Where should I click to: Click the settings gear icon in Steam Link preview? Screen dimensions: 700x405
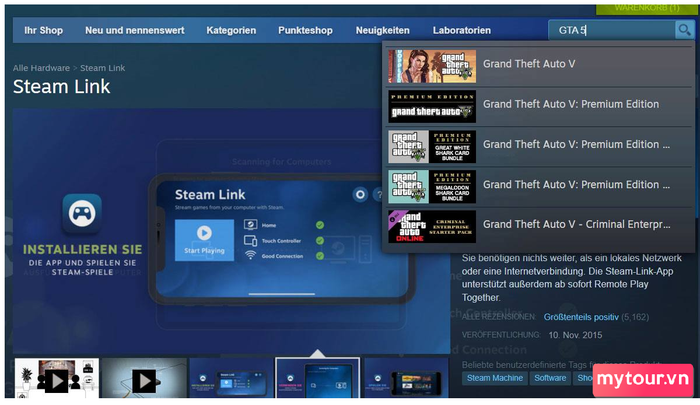(360, 195)
